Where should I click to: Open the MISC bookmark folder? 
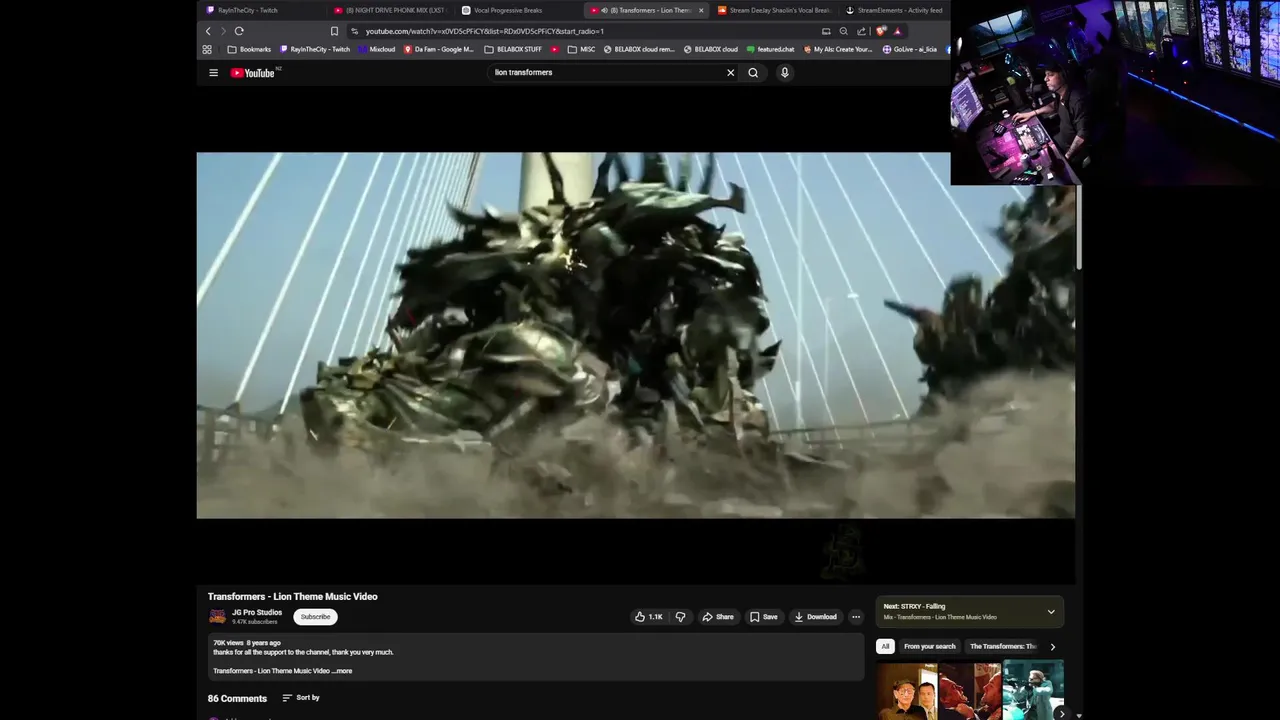click(581, 49)
